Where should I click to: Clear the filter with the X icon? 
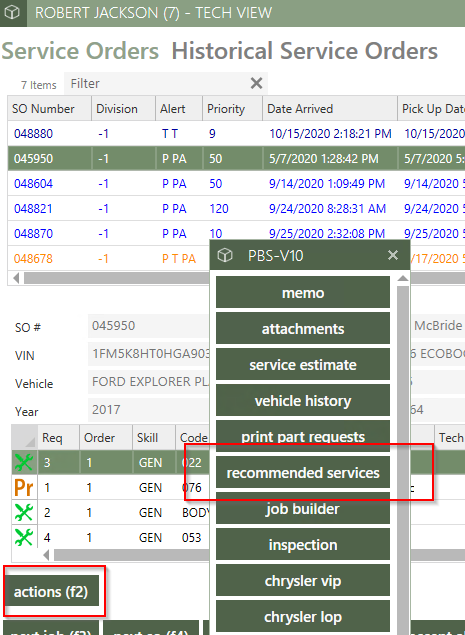tap(256, 83)
